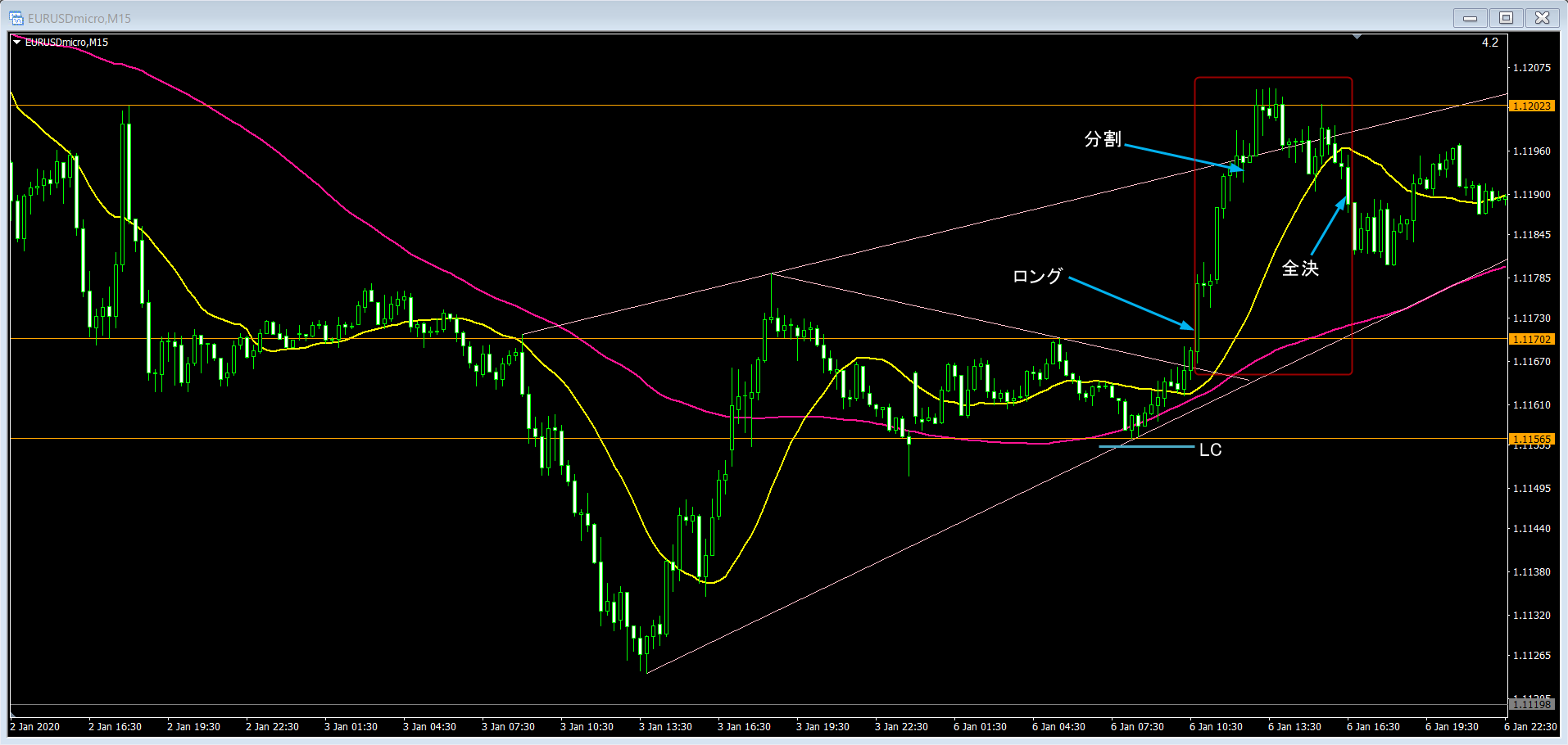Click the 6 Jan 07:30 time axis label
Screen dimensions: 1568x745
1137,726
